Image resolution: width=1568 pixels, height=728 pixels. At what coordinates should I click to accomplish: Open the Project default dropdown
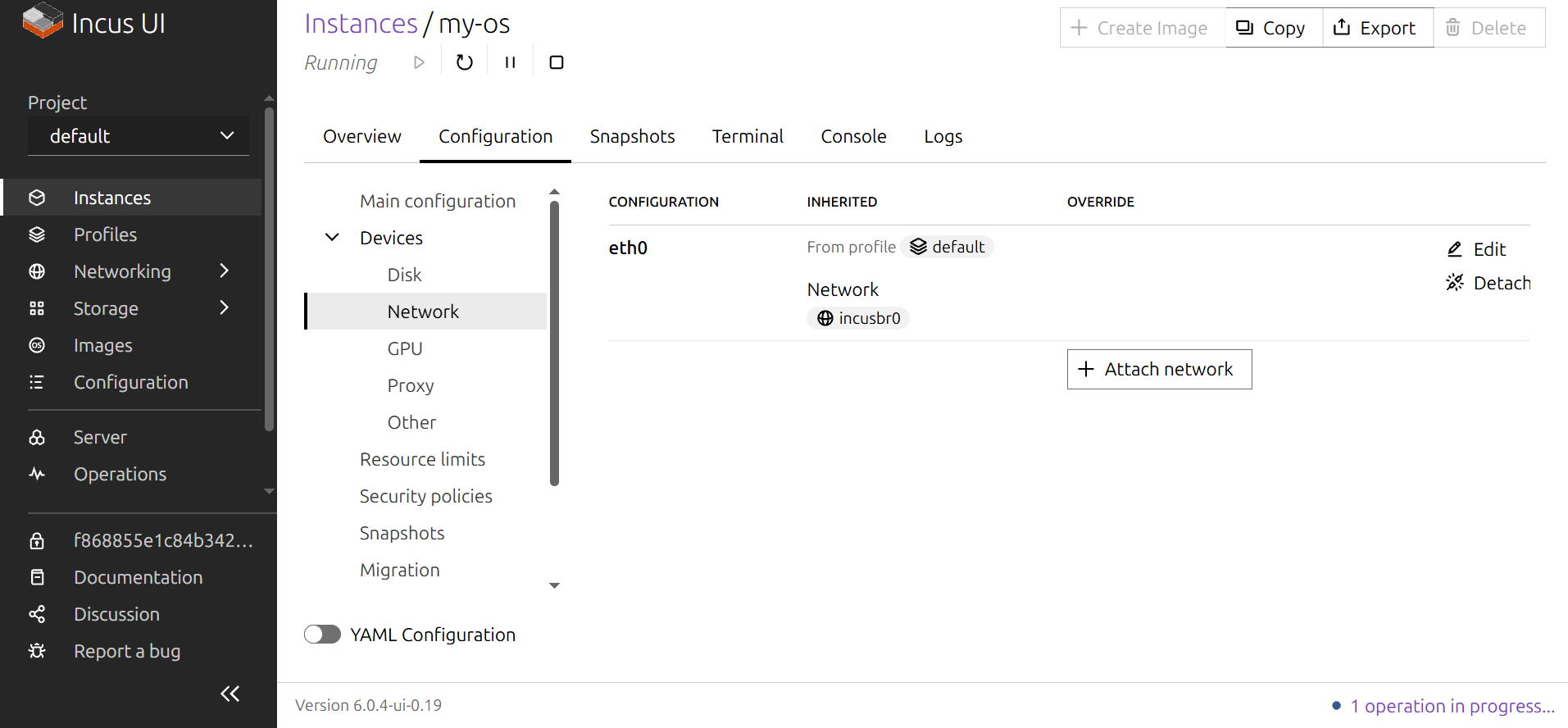[x=139, y=136]
